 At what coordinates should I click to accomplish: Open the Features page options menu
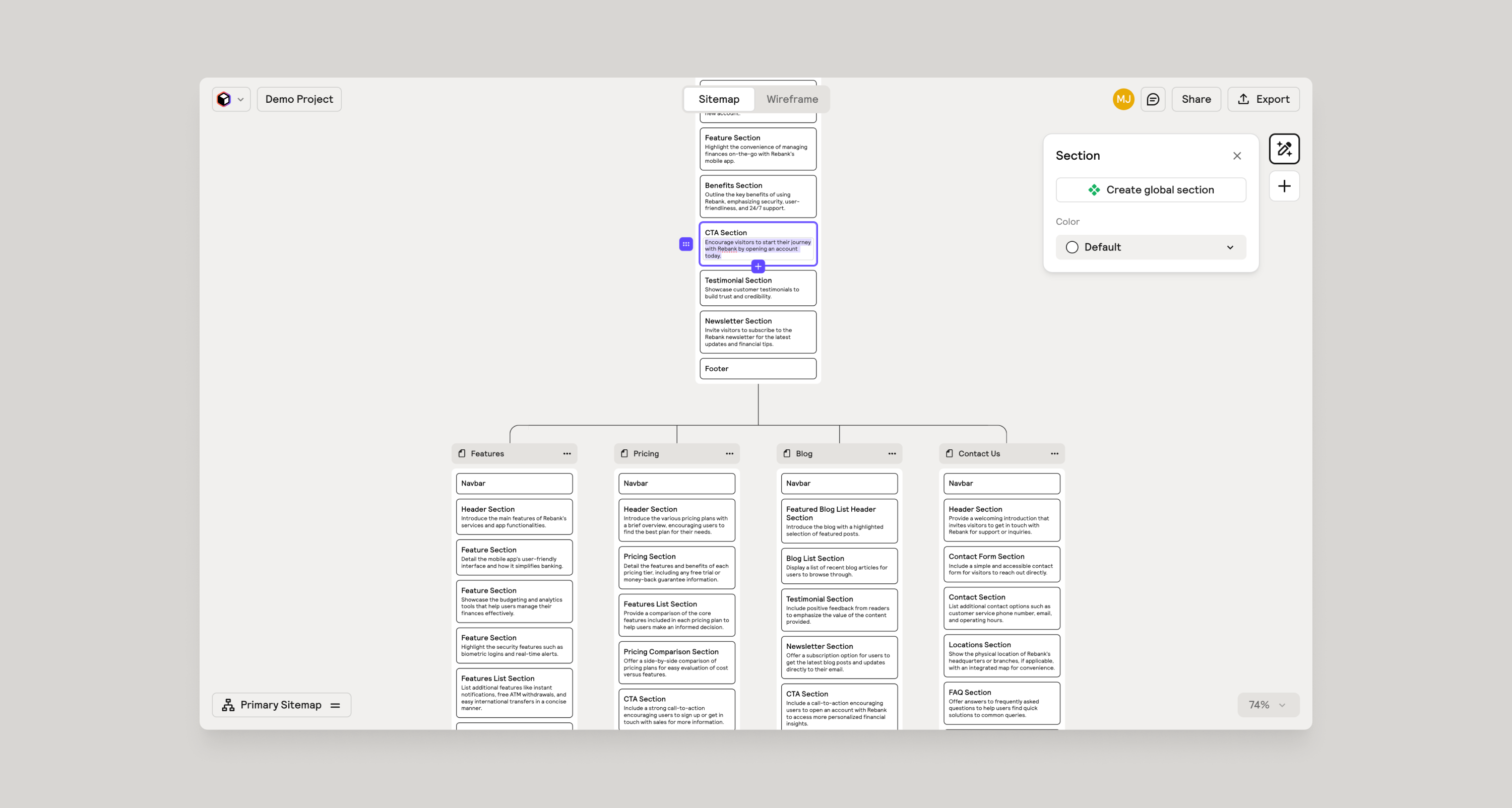567,453
